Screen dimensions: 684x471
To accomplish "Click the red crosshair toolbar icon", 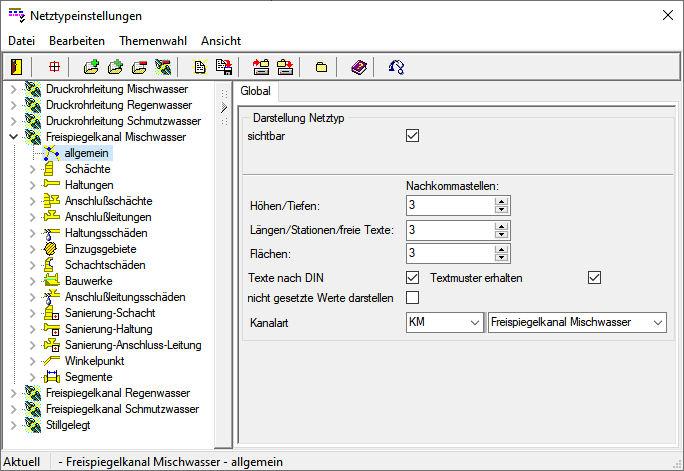I will 54,67.
